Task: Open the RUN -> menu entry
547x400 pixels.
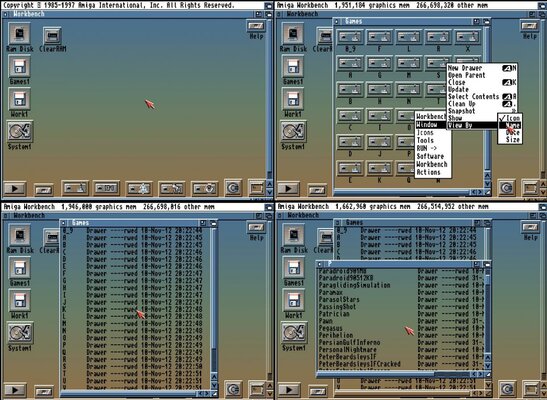Action: click(x=432, y=148)
